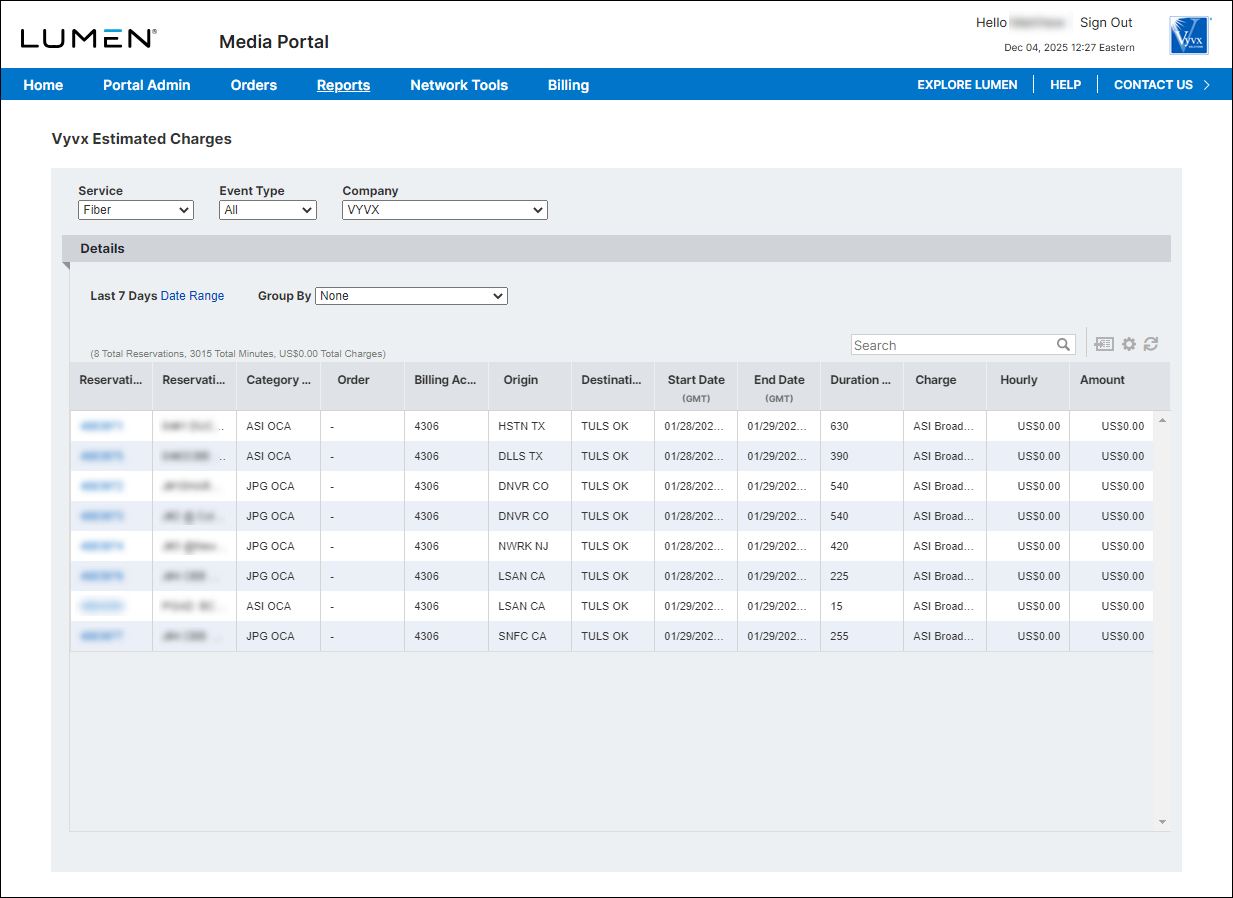Click the export table icon
This screenshot has height=898, width=1233.
pos(1104,344)
